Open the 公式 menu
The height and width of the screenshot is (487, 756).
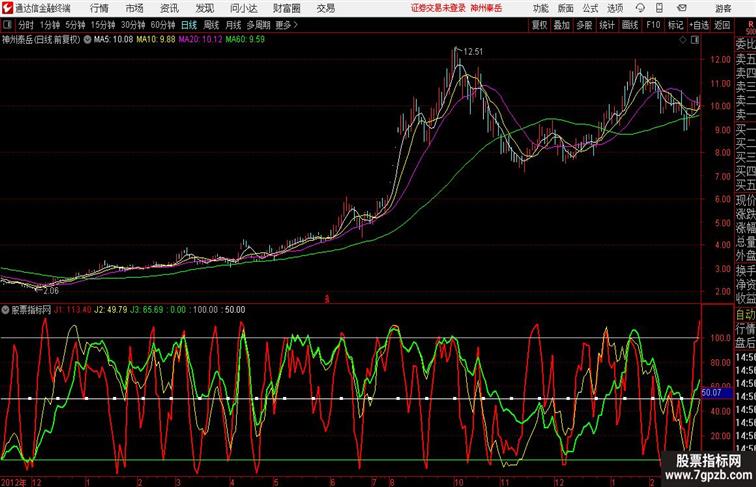click(590, 8)
